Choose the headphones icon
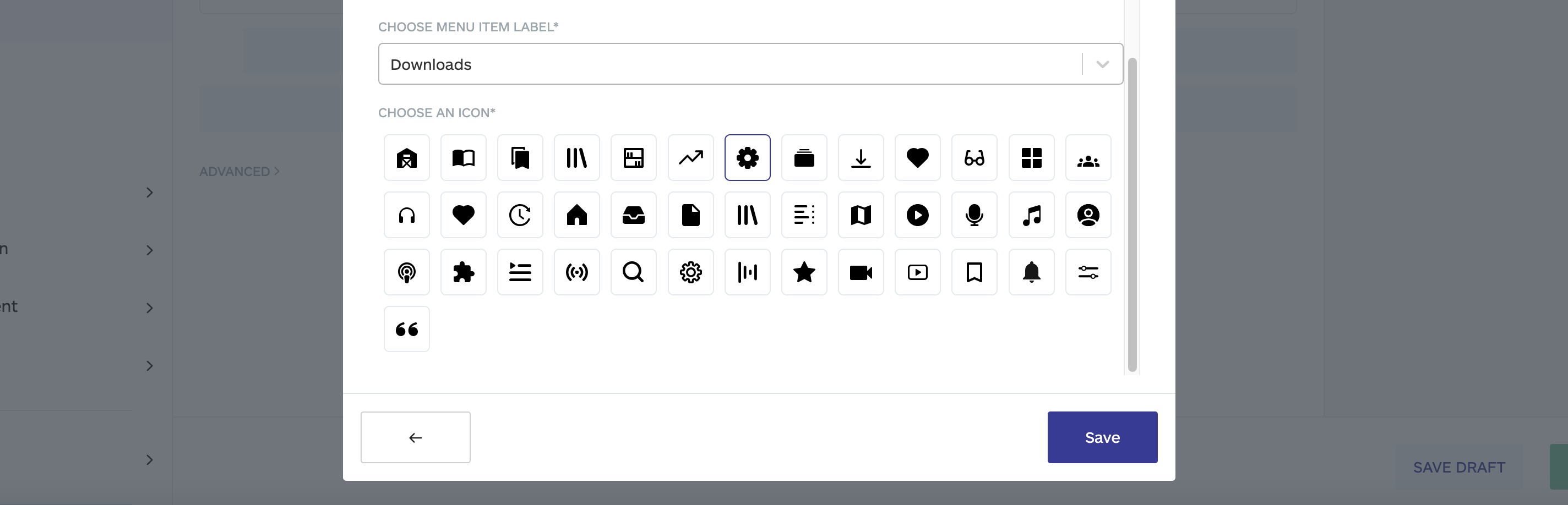Viewport: 1568px width, 505px height. (x=406, y=215)
